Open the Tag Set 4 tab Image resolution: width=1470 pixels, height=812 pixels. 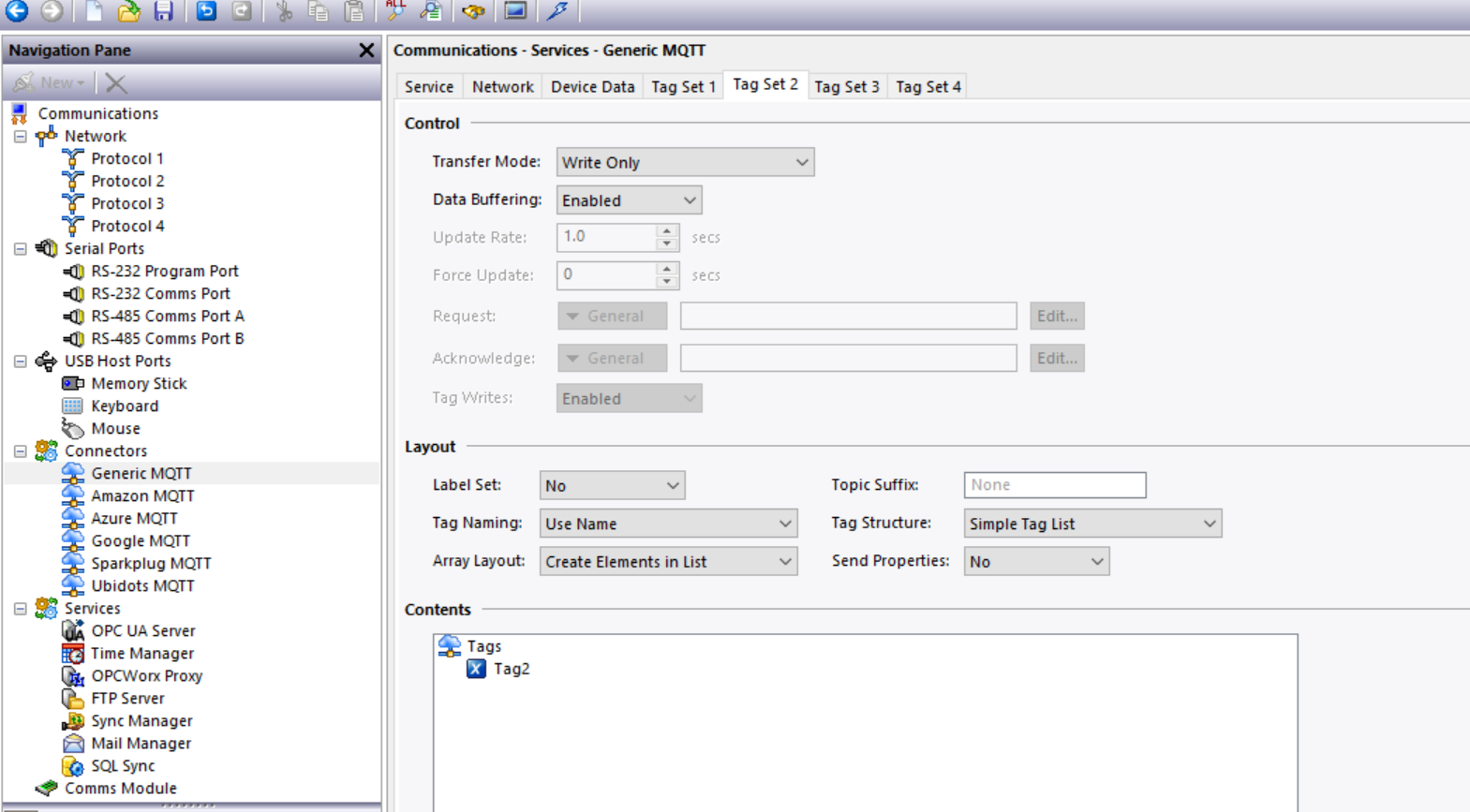point(928,86)
